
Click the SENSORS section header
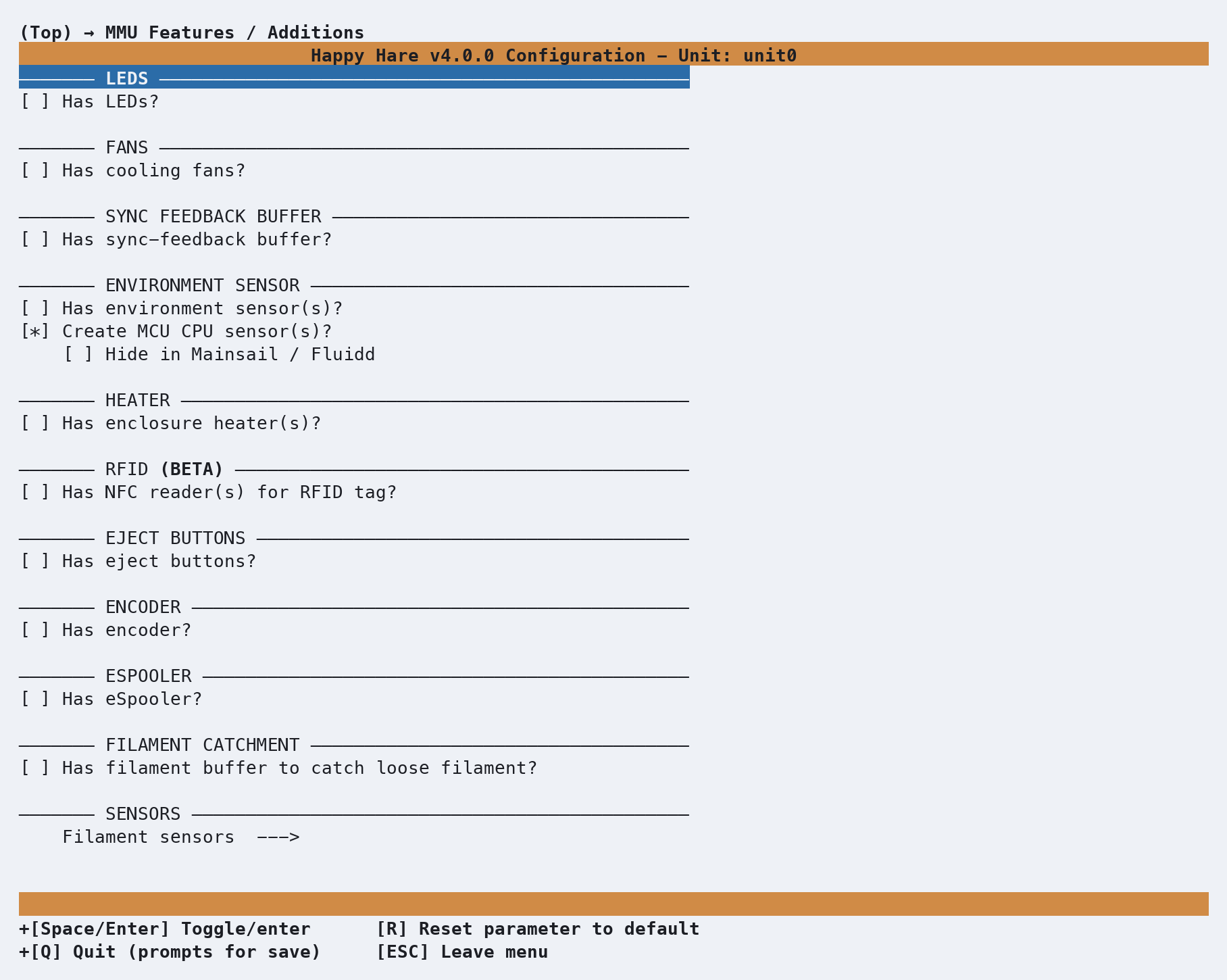pyautogui.click(x=354, y=814)
